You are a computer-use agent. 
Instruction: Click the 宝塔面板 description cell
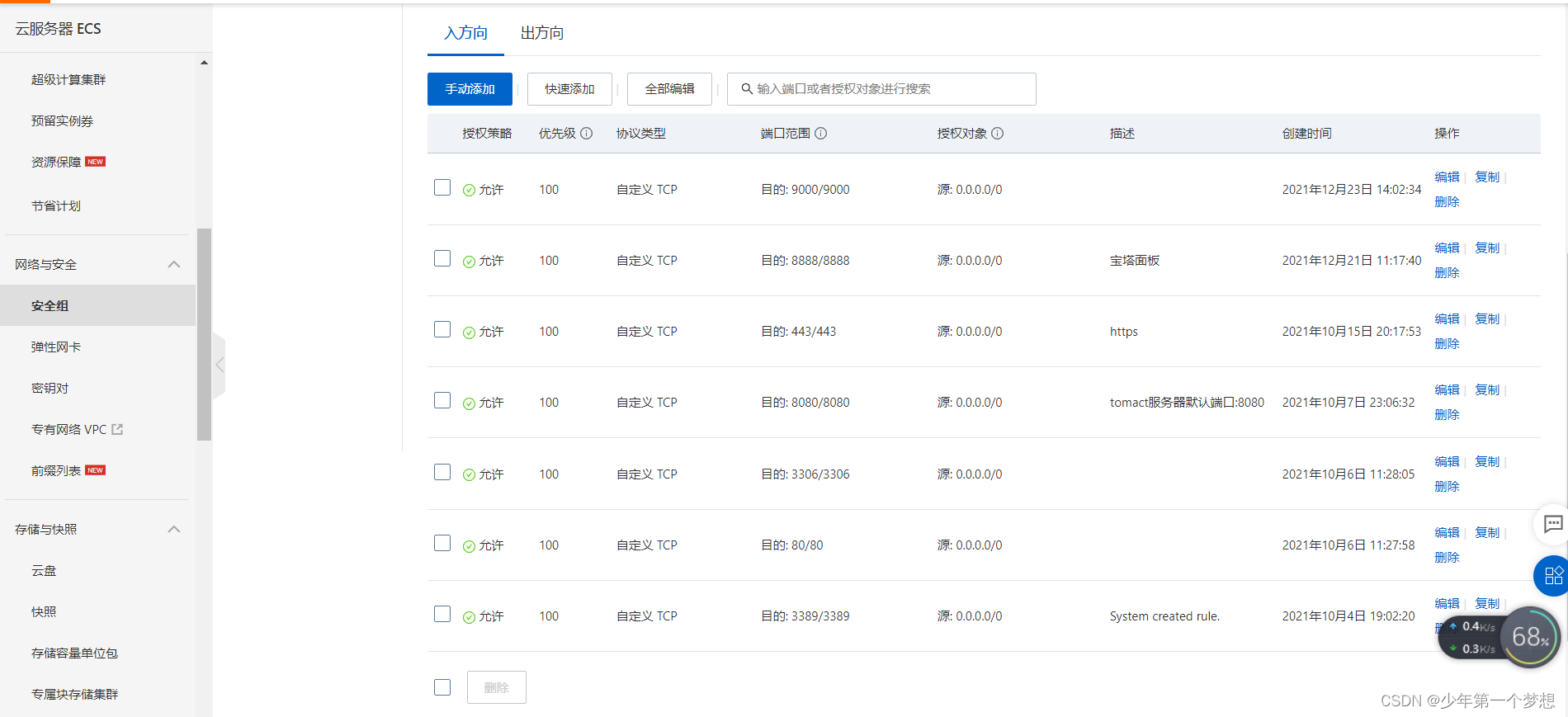(x=1135, y=261)
